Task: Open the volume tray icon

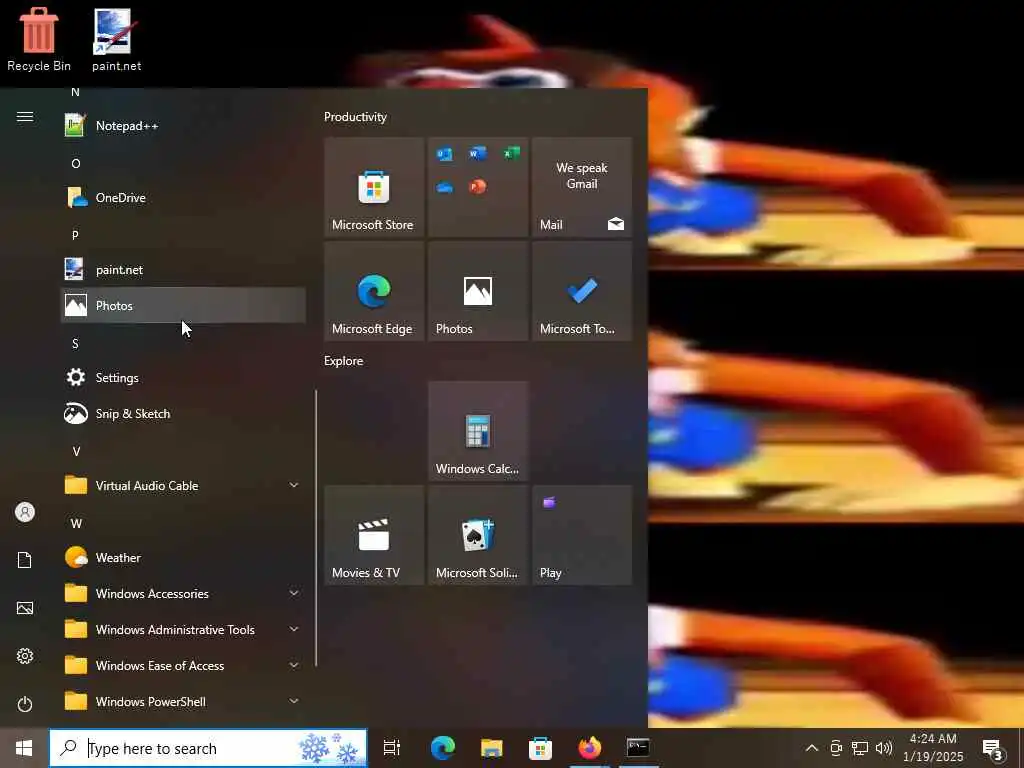Action: 883,748
